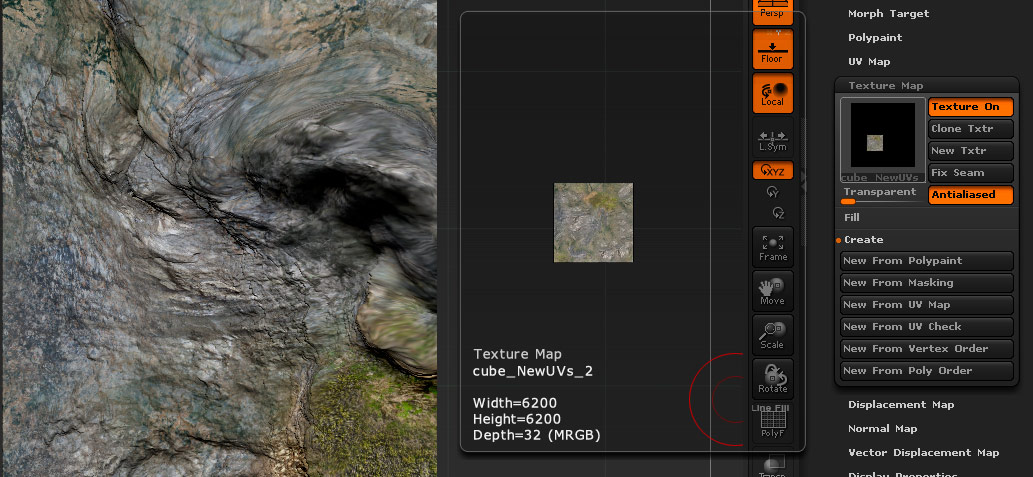Viewport: 1033px width, 477px height.
Task: Toggle the Floor grid icon
Action: (x=772, y=49)
